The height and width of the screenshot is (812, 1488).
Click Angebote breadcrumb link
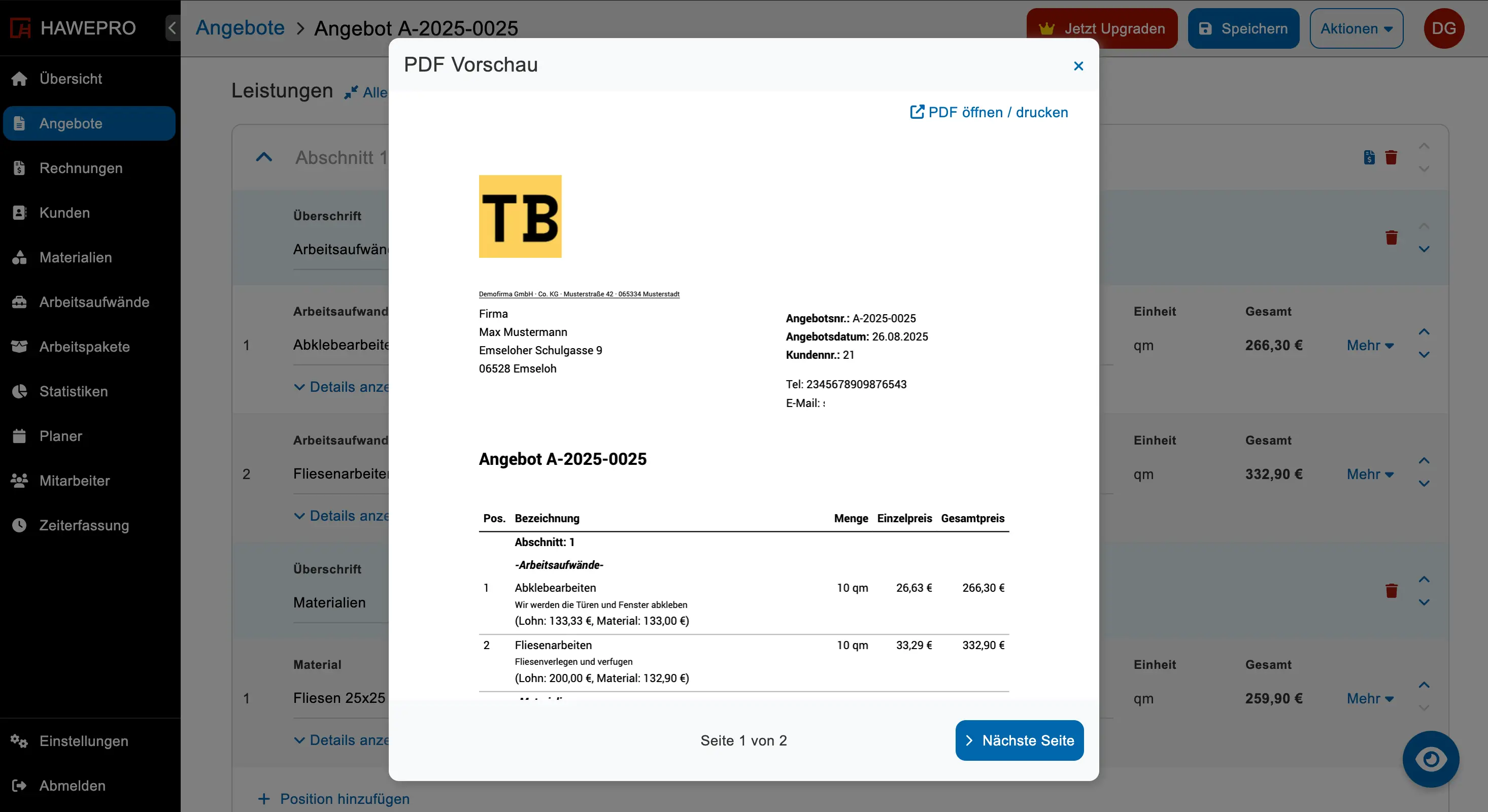click(x=240, y=28)
